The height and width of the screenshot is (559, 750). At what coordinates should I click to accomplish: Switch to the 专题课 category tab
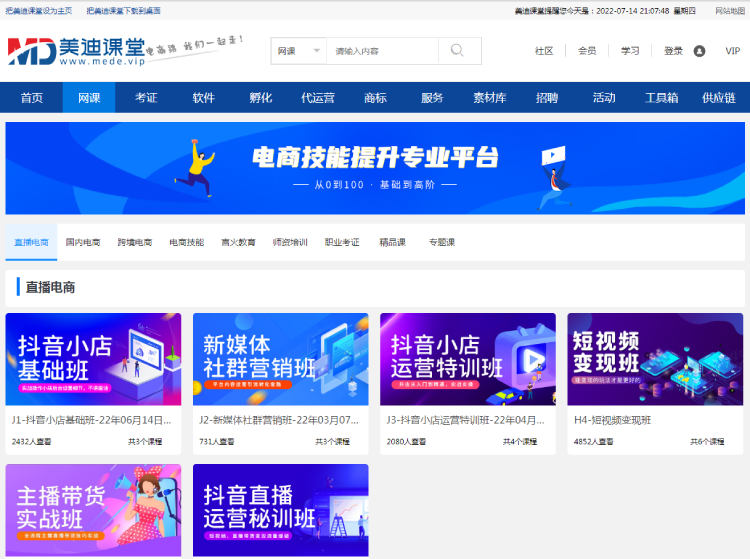click(441, 242)
